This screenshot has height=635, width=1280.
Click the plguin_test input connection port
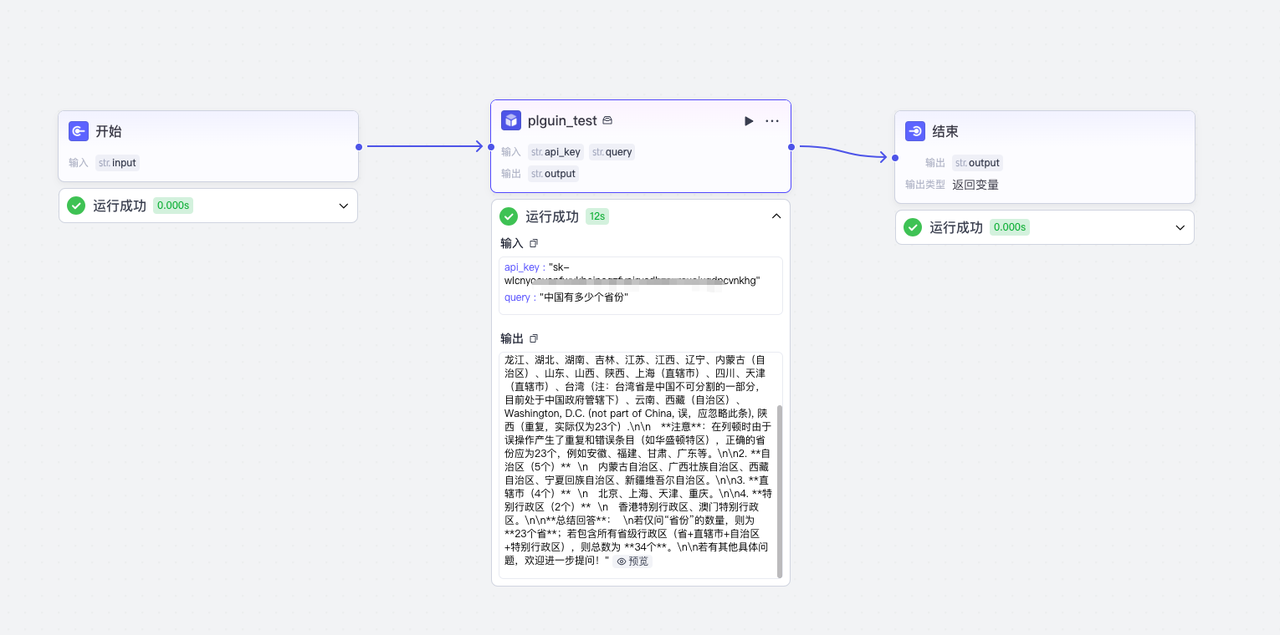click(x=491, y=147)
